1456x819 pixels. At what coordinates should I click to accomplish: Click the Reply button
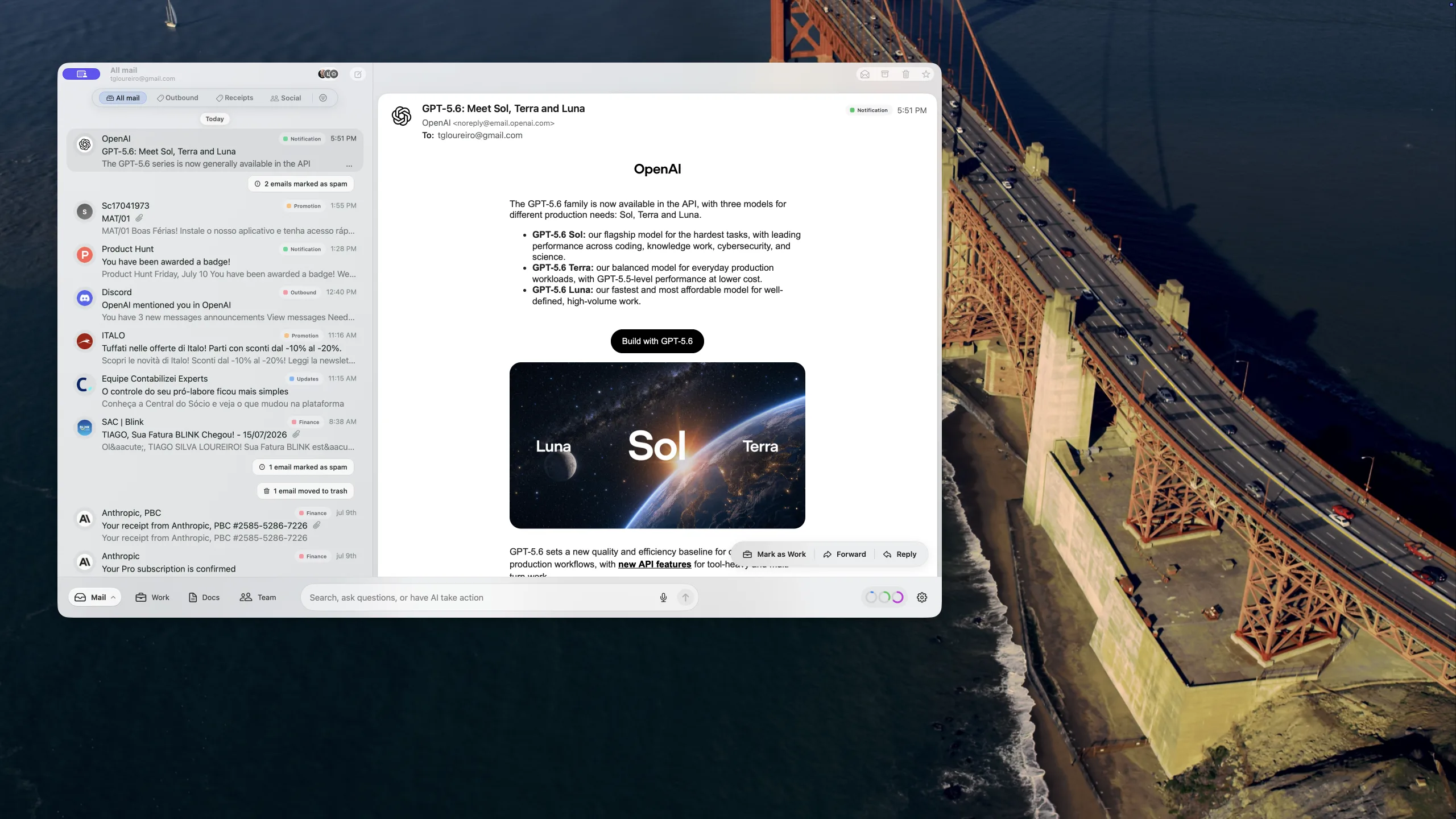click(x=900, y=554)
